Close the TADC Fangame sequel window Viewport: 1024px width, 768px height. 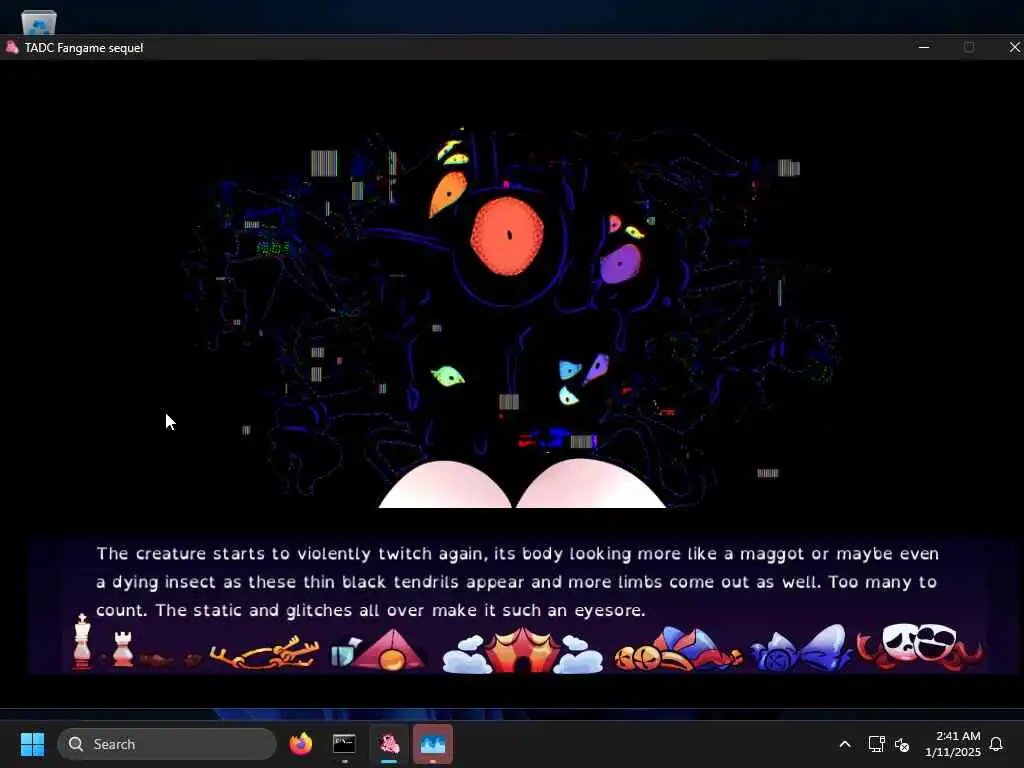(x=1014, y=47)
